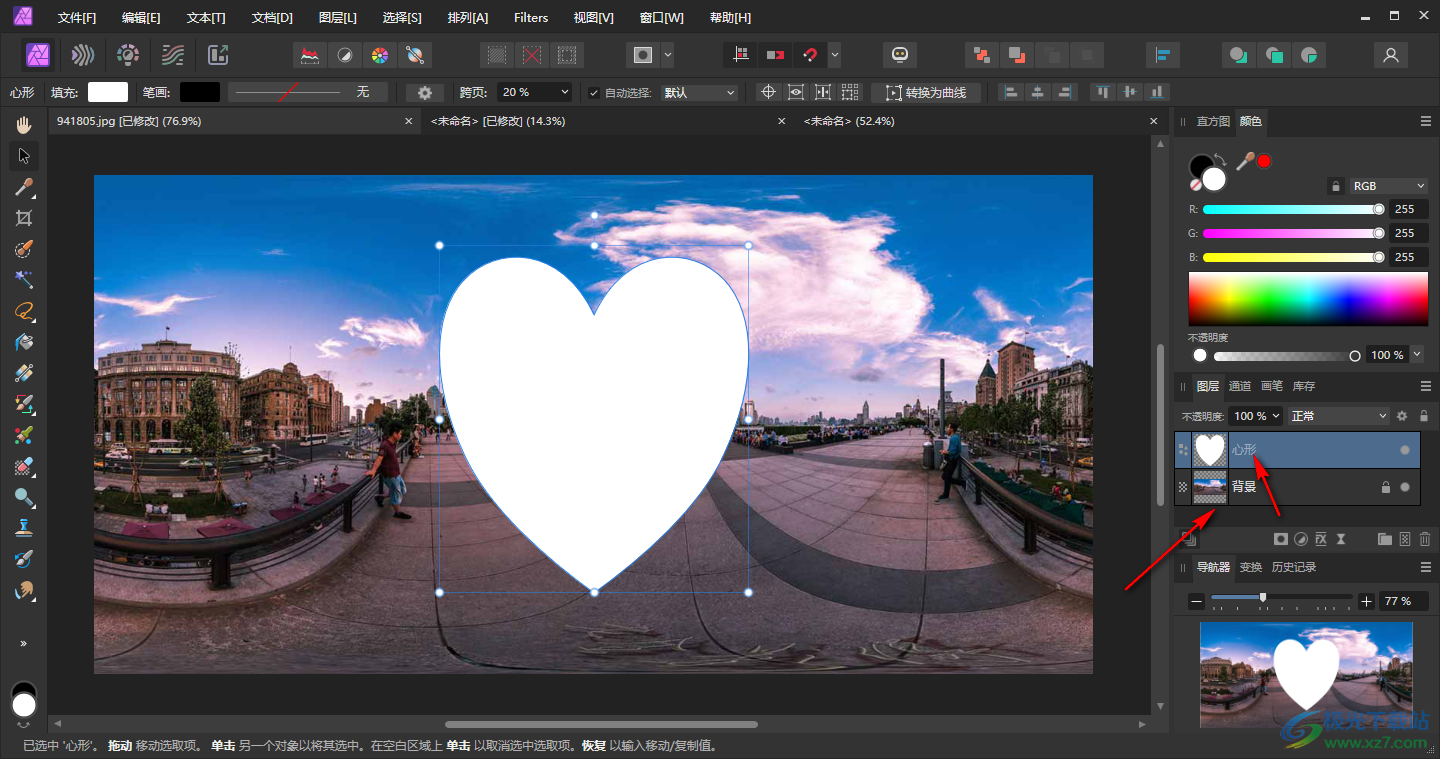
Task: Select the Hand view tool
Action: click(24, 125)
